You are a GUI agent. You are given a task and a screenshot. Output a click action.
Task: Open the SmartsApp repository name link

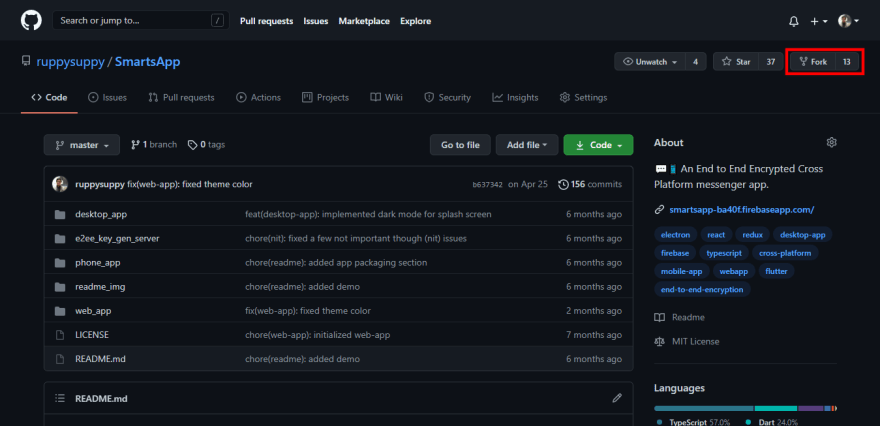148,62
